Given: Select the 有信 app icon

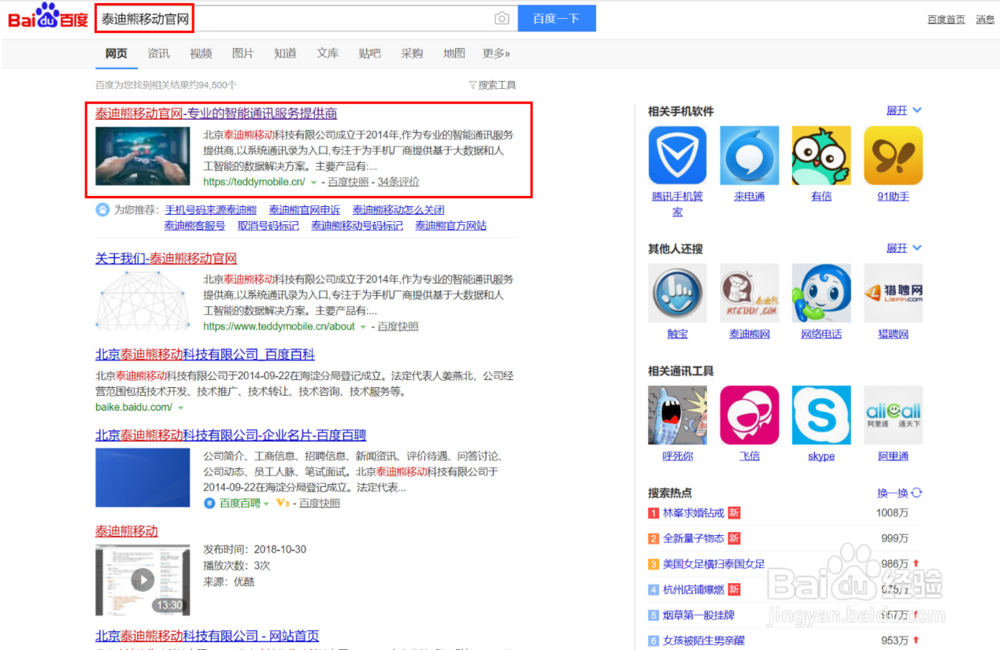Looking at the screenshot, I should coord(821,155).
